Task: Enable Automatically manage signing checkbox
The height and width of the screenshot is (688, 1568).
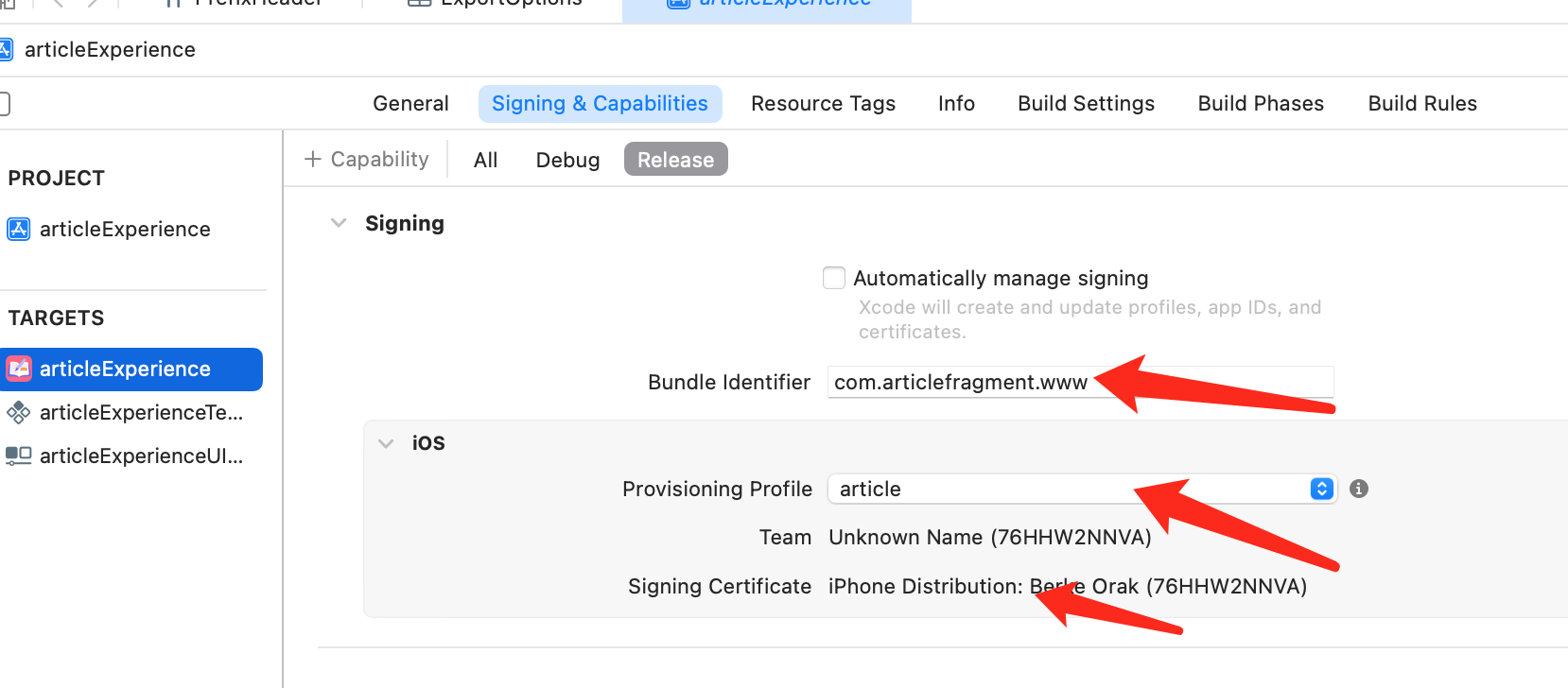Action: point(834,278)
